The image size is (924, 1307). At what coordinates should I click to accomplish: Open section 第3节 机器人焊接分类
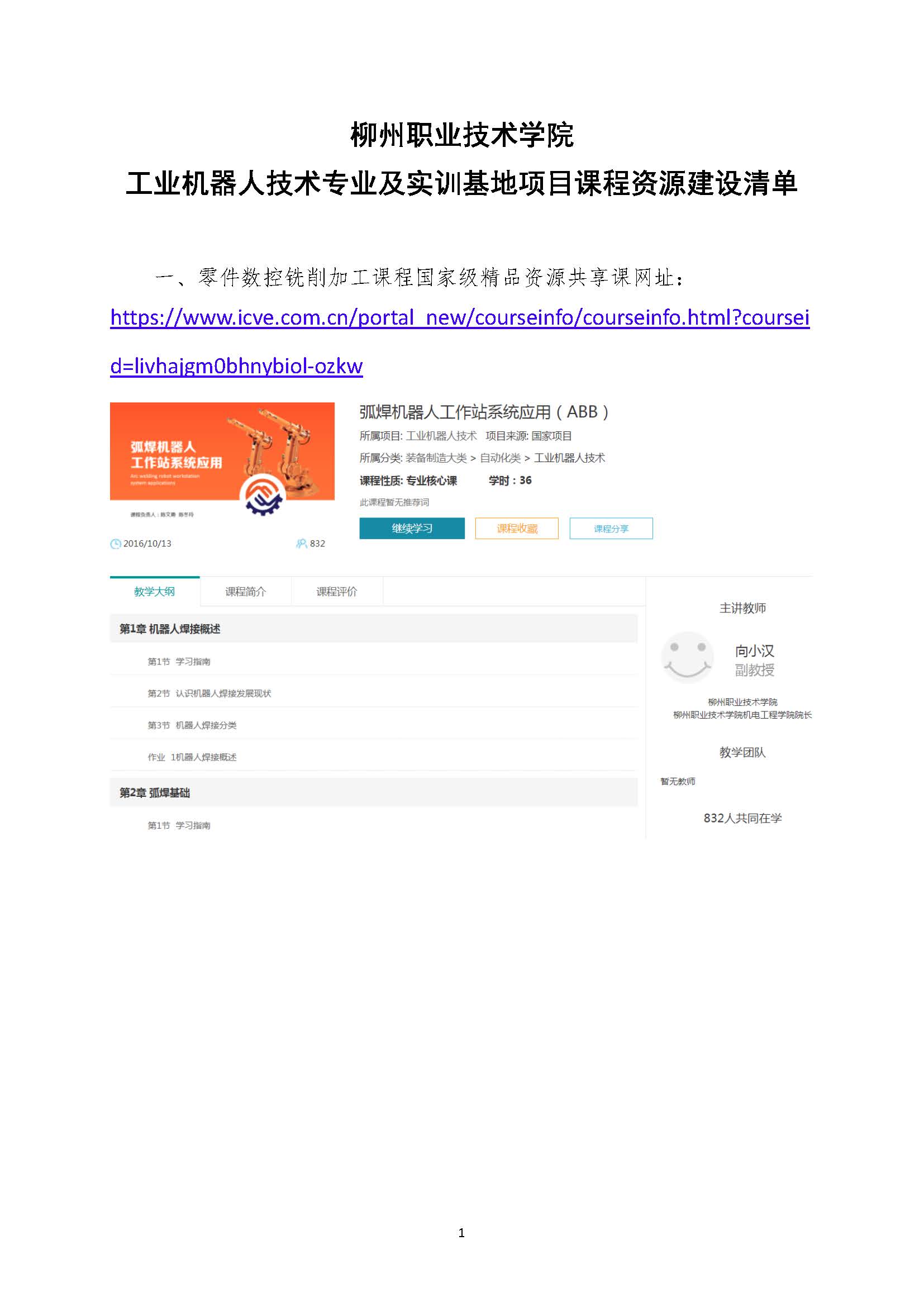(192, 725)
